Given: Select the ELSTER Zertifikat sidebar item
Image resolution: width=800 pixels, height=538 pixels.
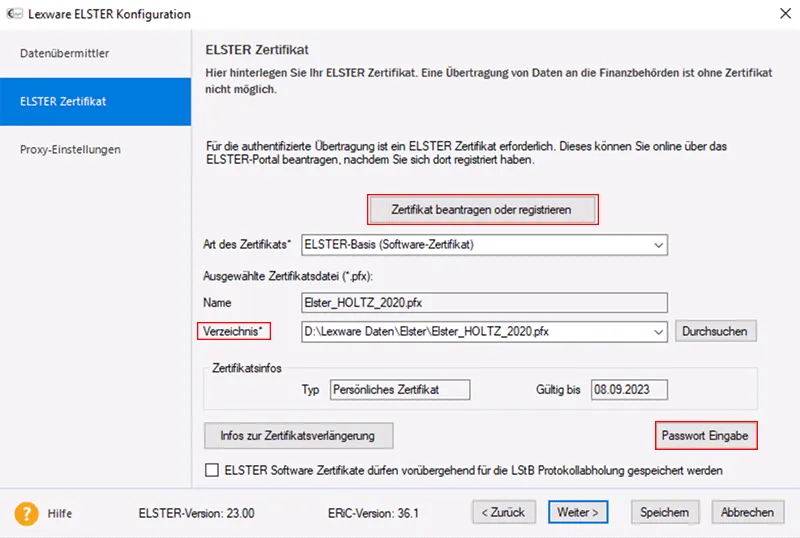Looking at the screenshot, I should click(63, 101).
